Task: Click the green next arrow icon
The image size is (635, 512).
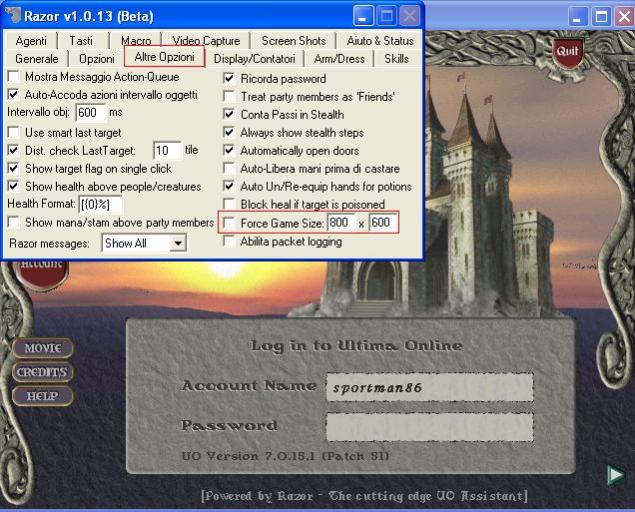Action: point(616,475)
